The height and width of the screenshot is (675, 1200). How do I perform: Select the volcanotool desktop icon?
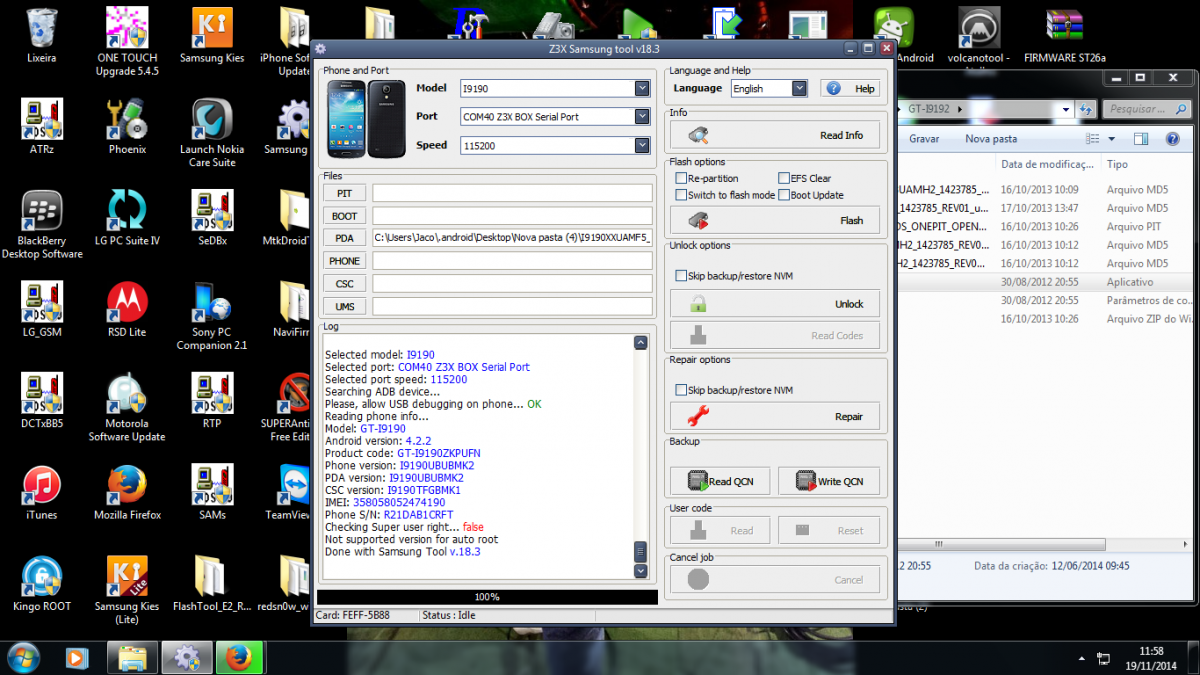point(980,35)
